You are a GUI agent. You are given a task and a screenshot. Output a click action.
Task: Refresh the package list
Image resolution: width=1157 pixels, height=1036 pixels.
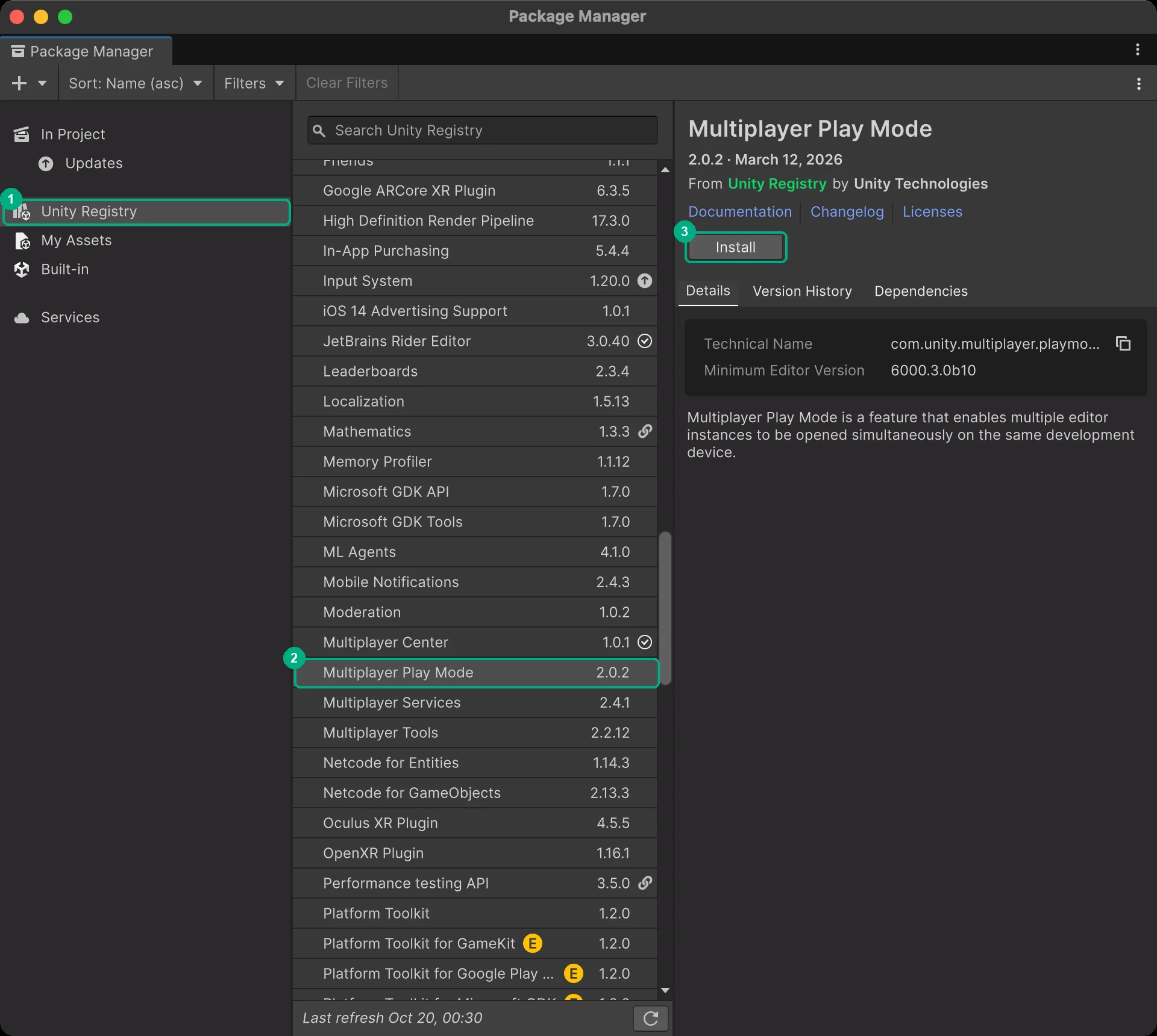(x=651, y=1019)
